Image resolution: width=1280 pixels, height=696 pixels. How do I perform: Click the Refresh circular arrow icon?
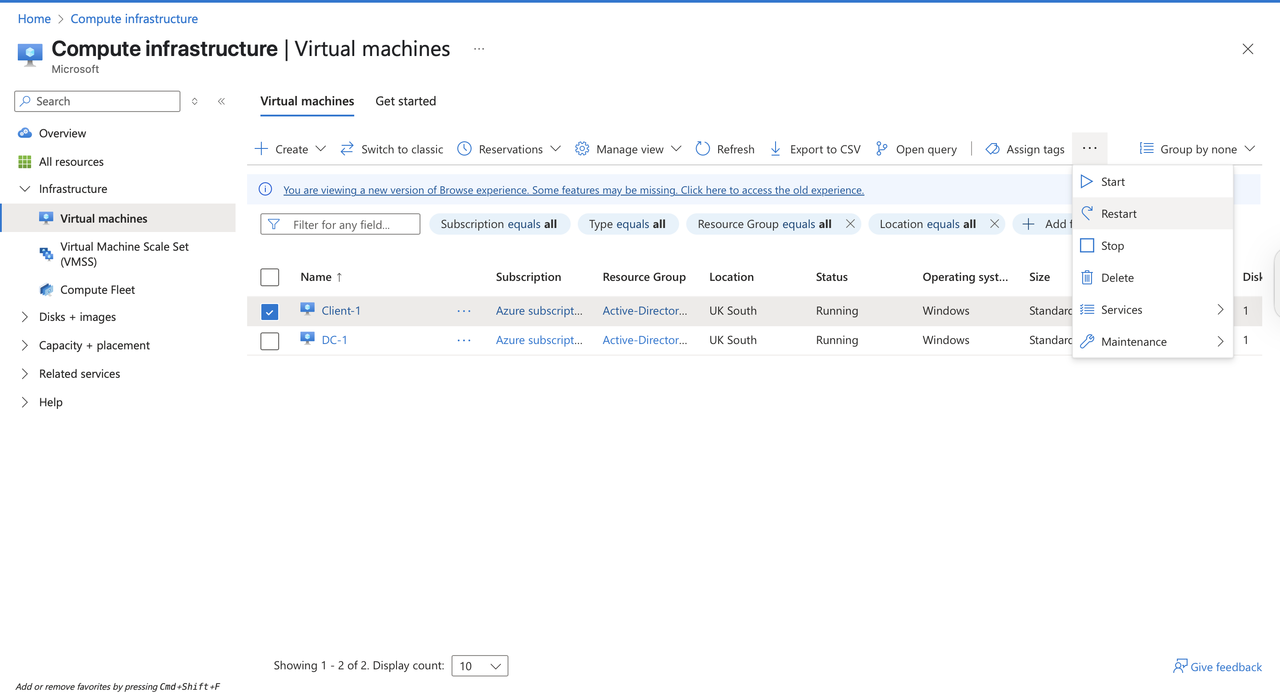coord(703,149)
